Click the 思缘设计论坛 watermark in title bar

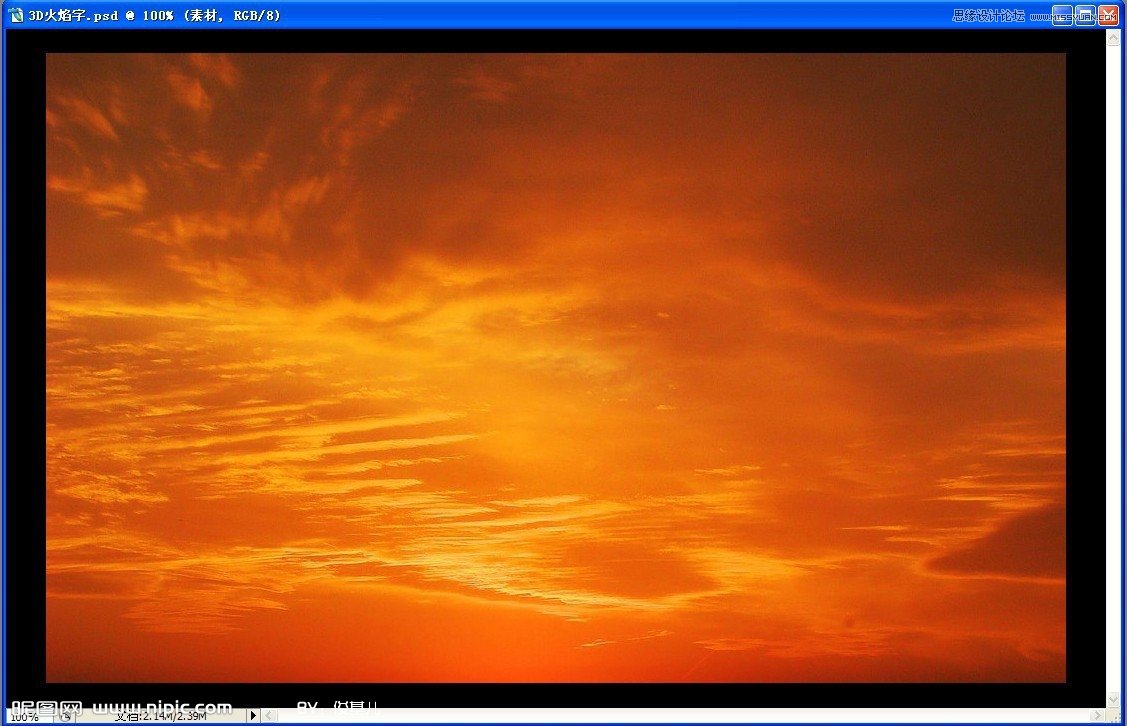(988, 15)
